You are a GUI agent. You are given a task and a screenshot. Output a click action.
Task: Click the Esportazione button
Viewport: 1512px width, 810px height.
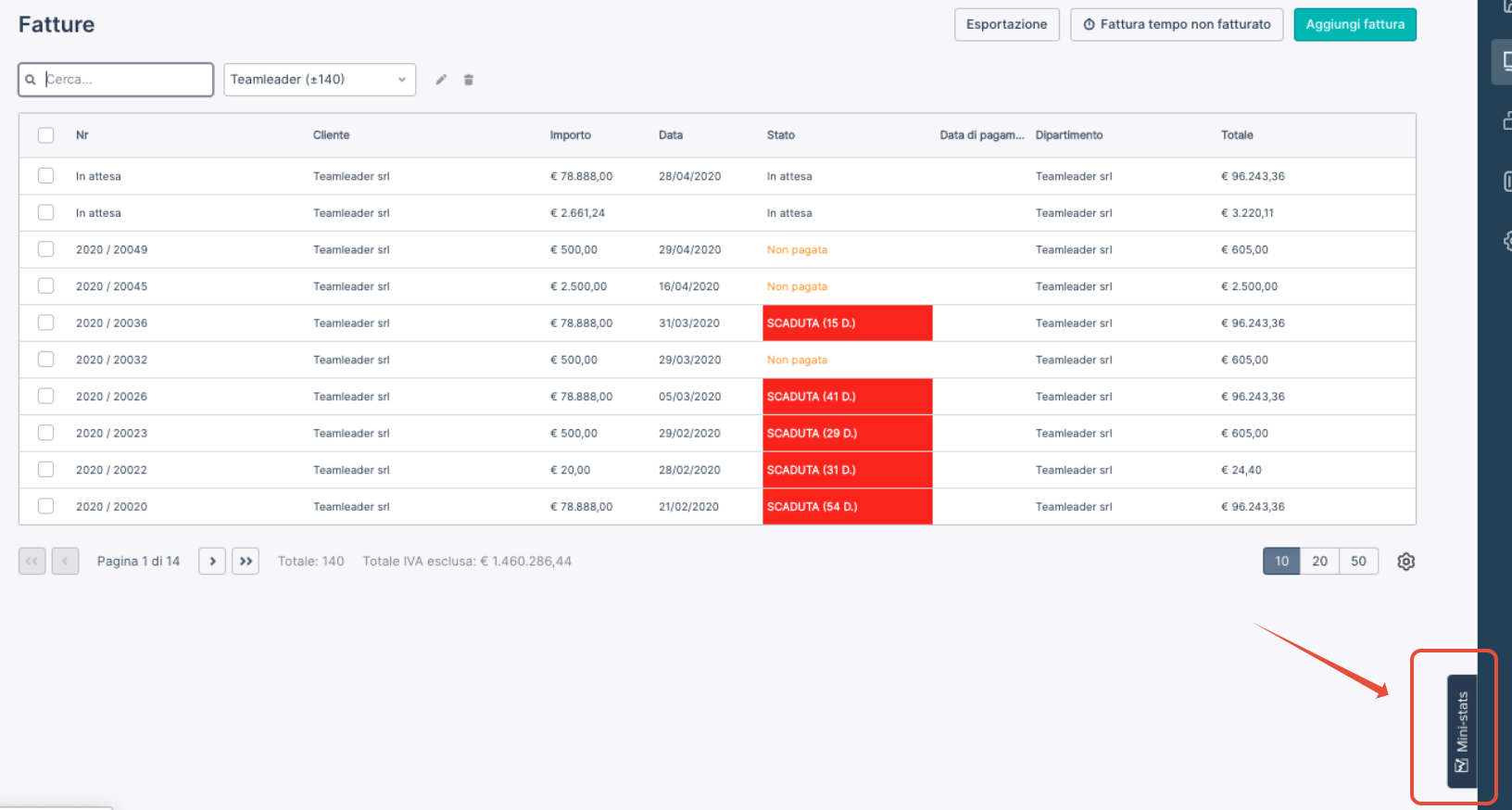click(x=1007, y=24)
